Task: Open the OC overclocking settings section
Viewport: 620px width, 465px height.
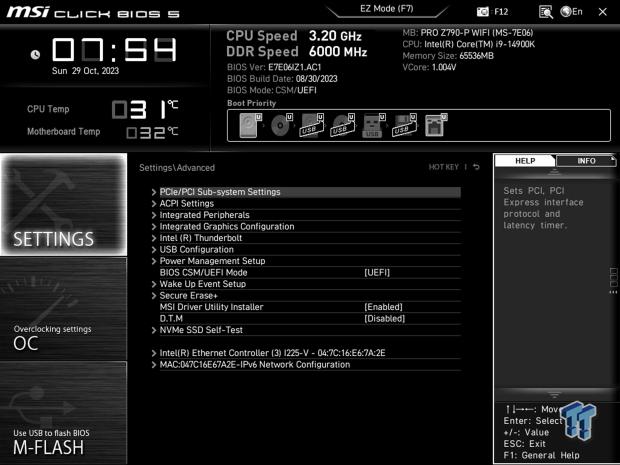Action: tap(64, 309)
